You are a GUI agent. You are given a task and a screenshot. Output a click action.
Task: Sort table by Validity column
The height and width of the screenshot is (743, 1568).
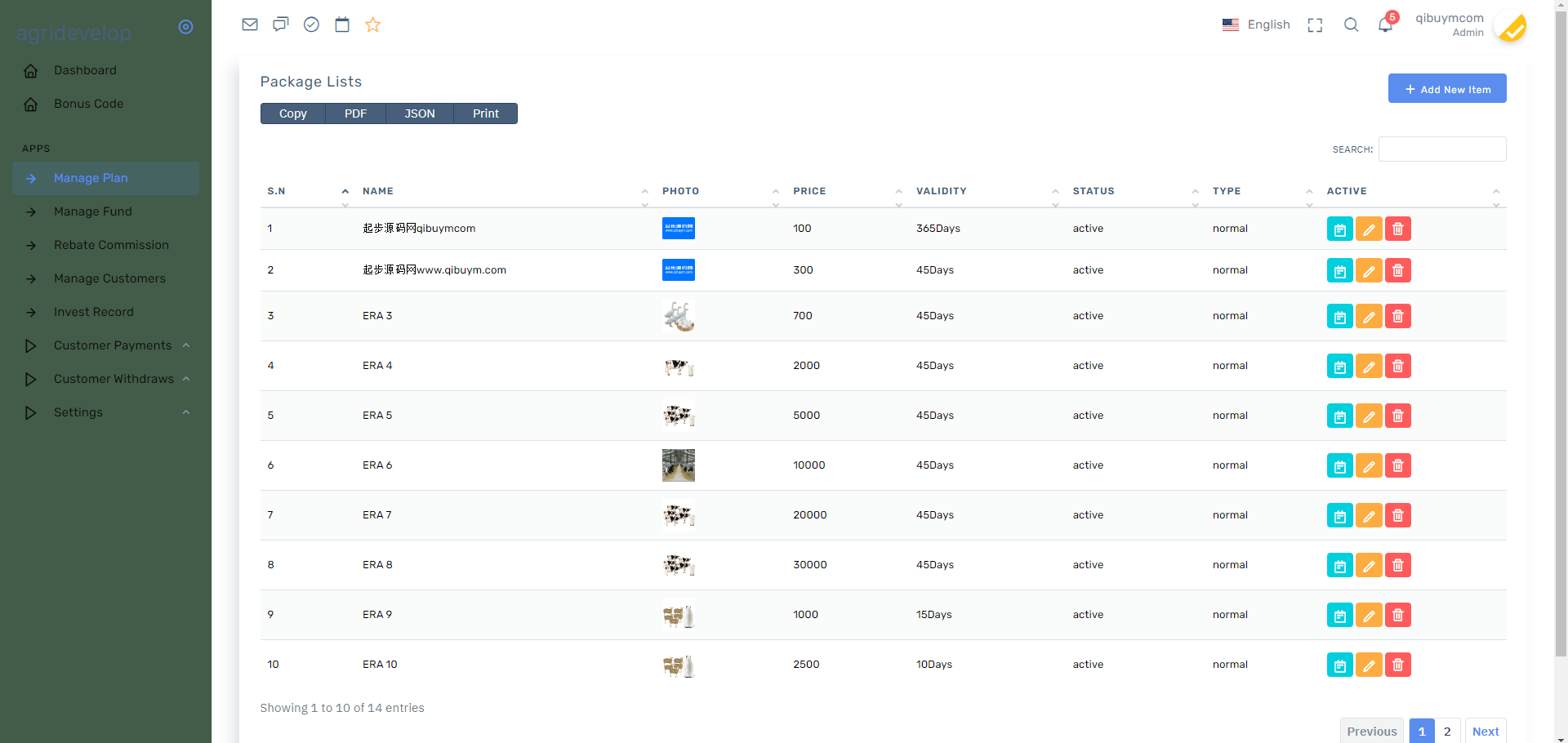click(x=987, y=191)
